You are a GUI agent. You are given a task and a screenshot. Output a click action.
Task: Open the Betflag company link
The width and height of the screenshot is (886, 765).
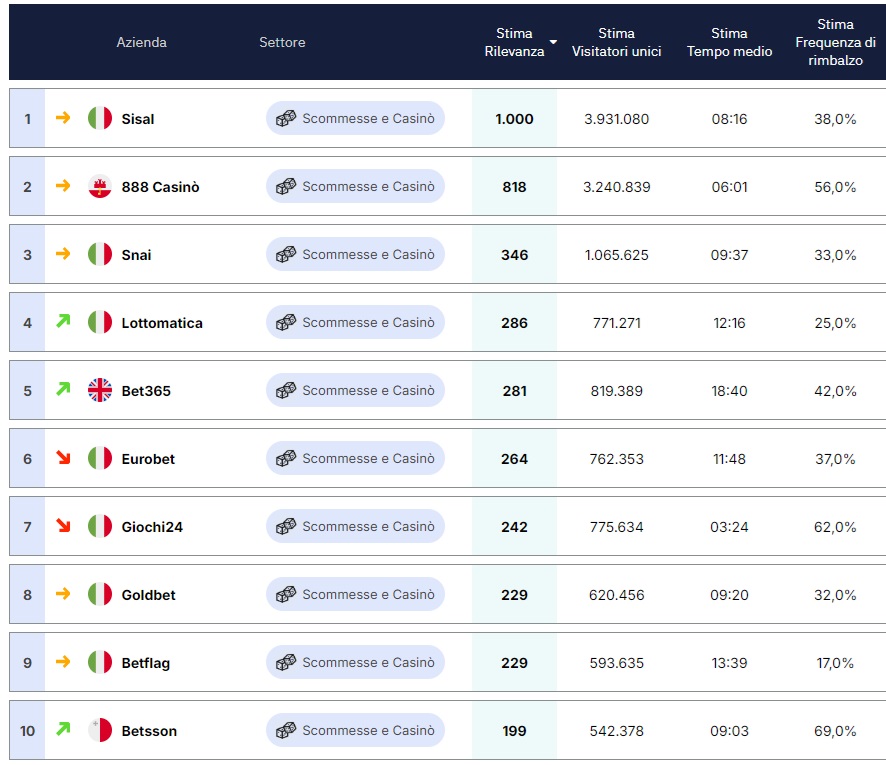(x=146, y=663)
